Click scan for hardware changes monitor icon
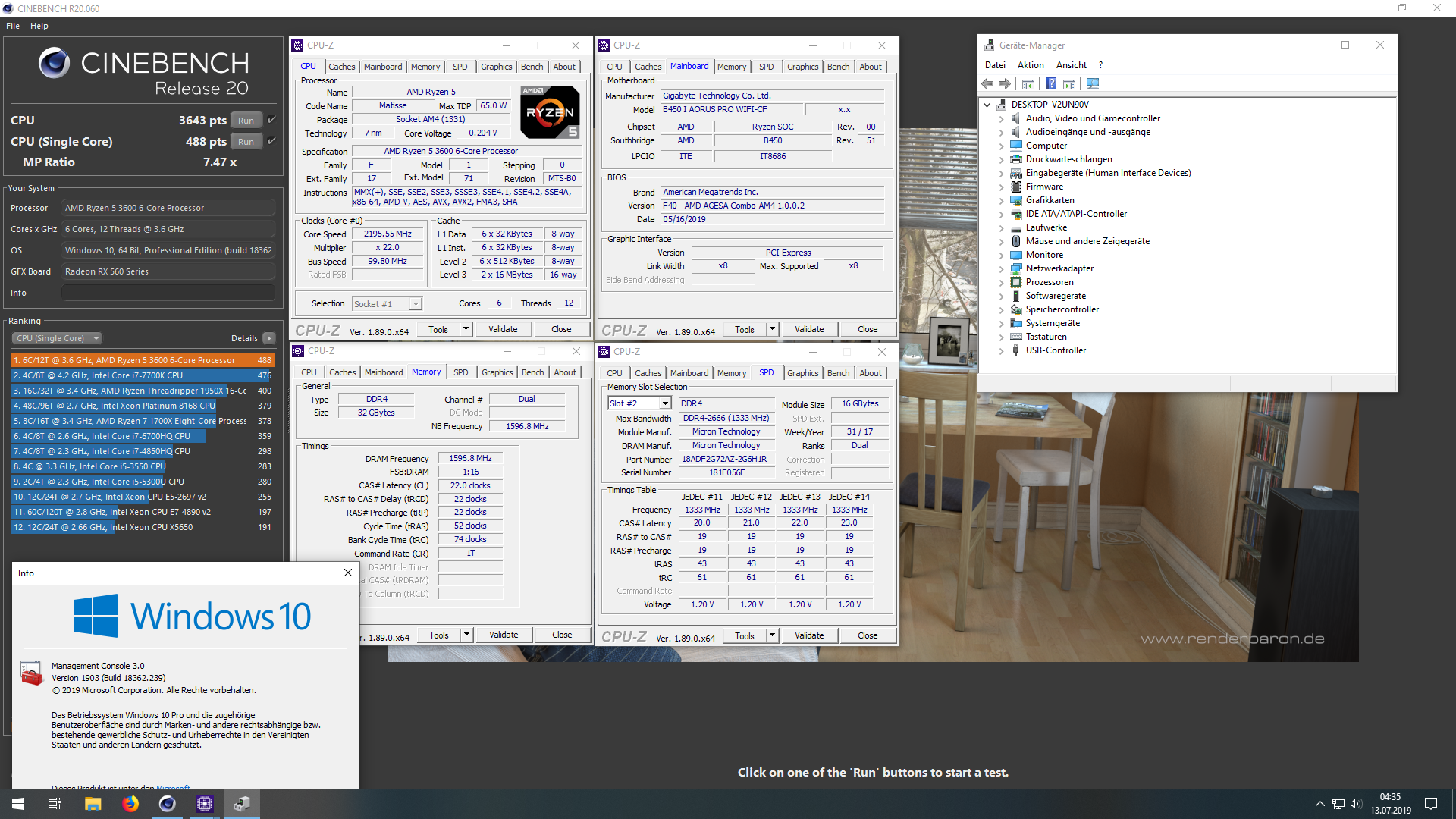Viewport: 1456px width, 819px height. coord(1092,83)
